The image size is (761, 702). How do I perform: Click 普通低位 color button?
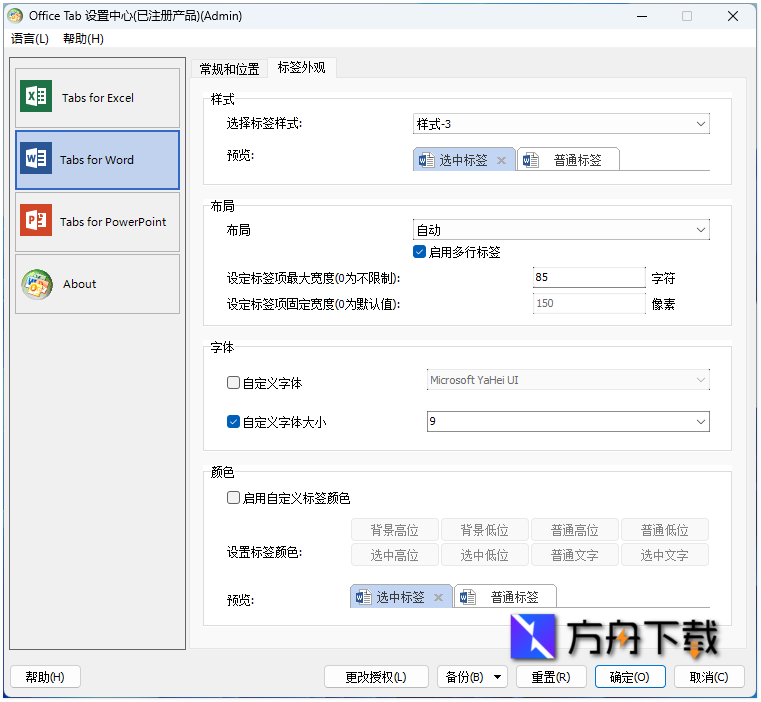(x=664, y=530)
